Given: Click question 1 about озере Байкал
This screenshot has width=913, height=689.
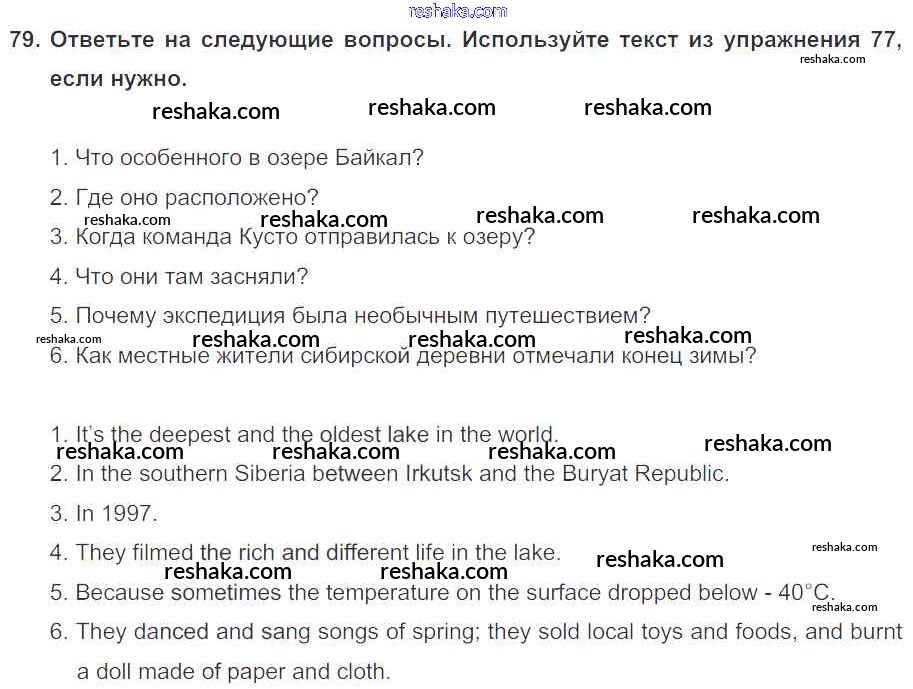Looking at the screenshot, I should (x=238, y=158).
